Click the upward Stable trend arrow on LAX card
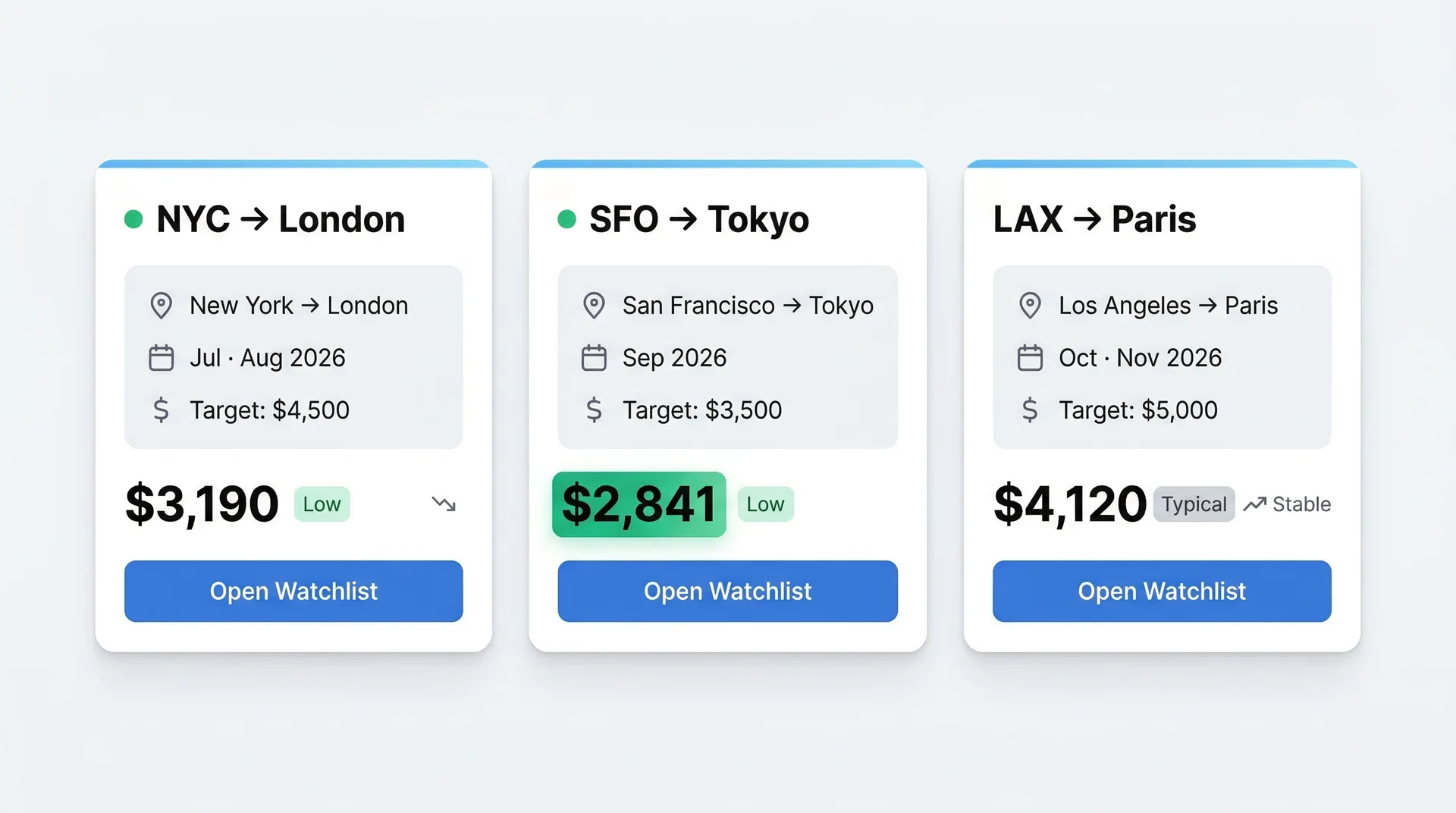1456x813 pixels. click(1255, 503)
